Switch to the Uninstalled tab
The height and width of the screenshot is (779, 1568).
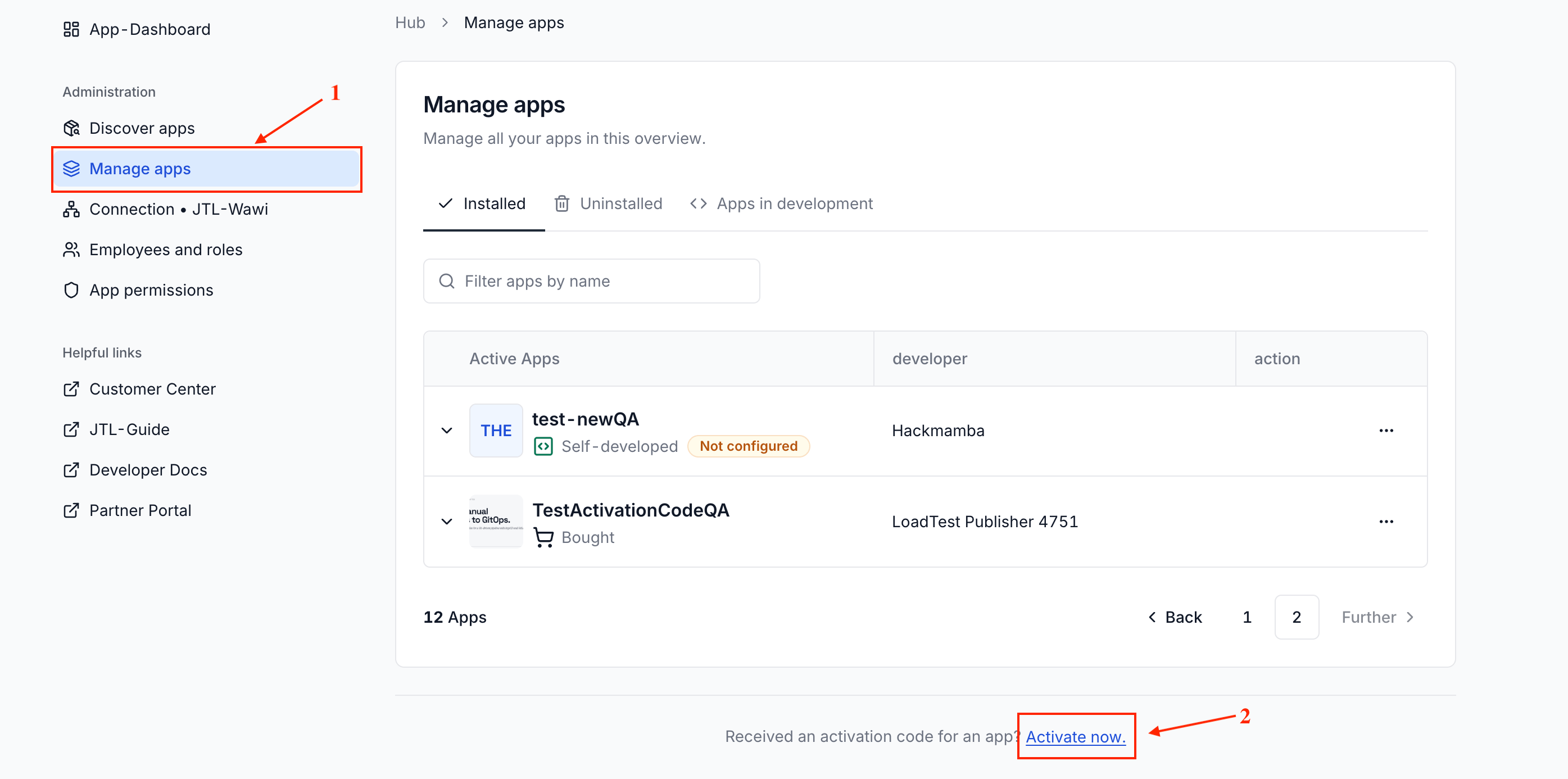tap(608, 203)
